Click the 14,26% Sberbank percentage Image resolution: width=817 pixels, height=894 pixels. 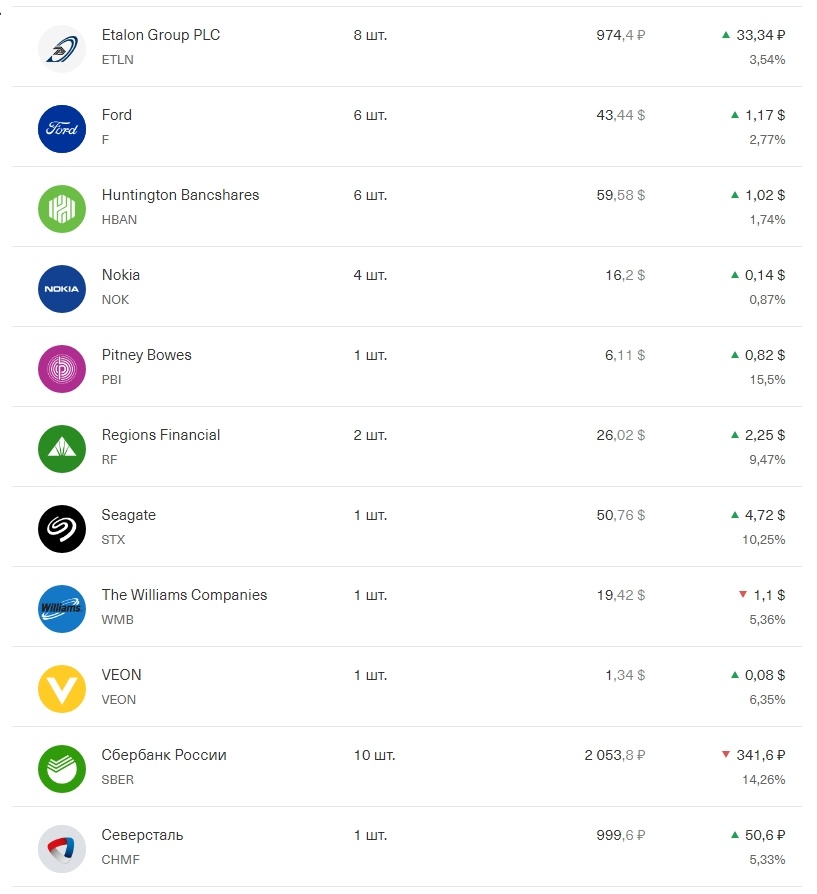[x=764, y=780]
